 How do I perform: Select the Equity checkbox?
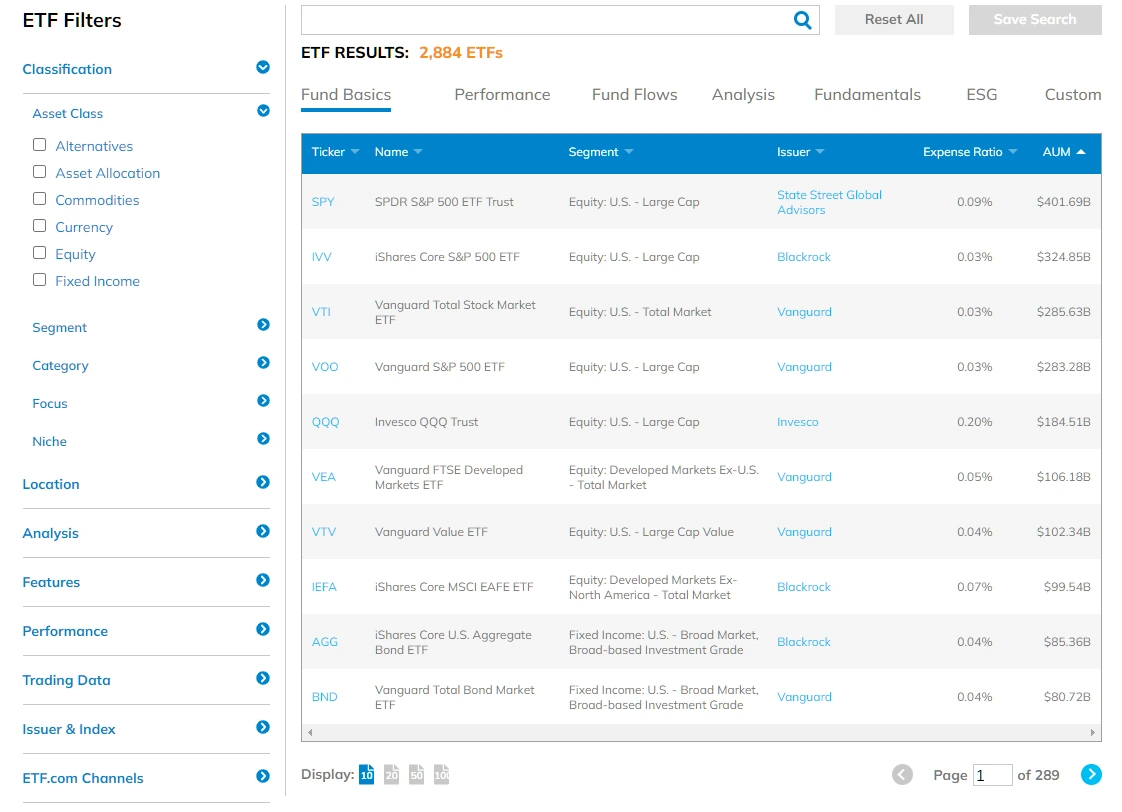point(39,253)
